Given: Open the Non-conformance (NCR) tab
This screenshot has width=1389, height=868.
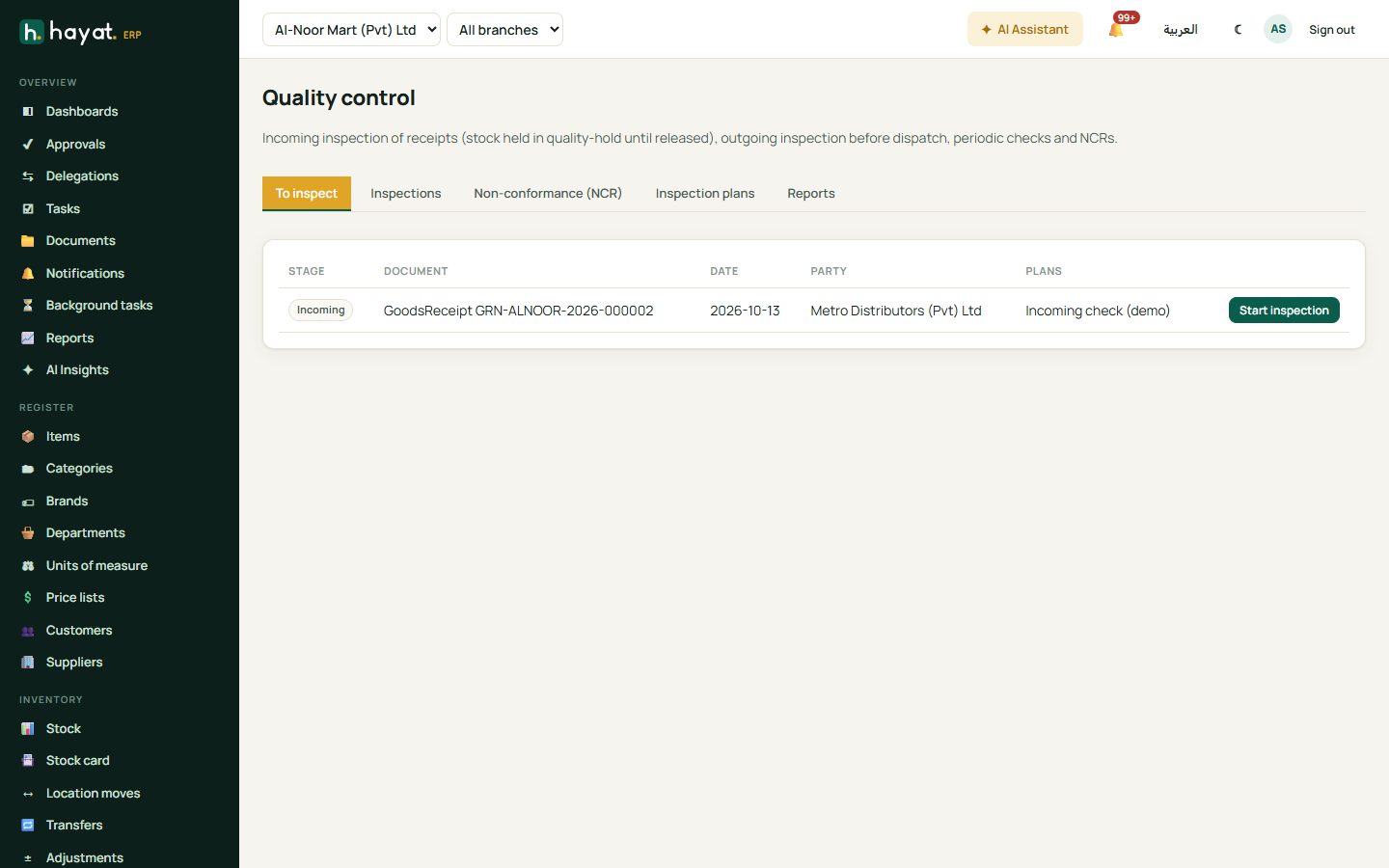Looking at the screenshot, I should point(548,193).
